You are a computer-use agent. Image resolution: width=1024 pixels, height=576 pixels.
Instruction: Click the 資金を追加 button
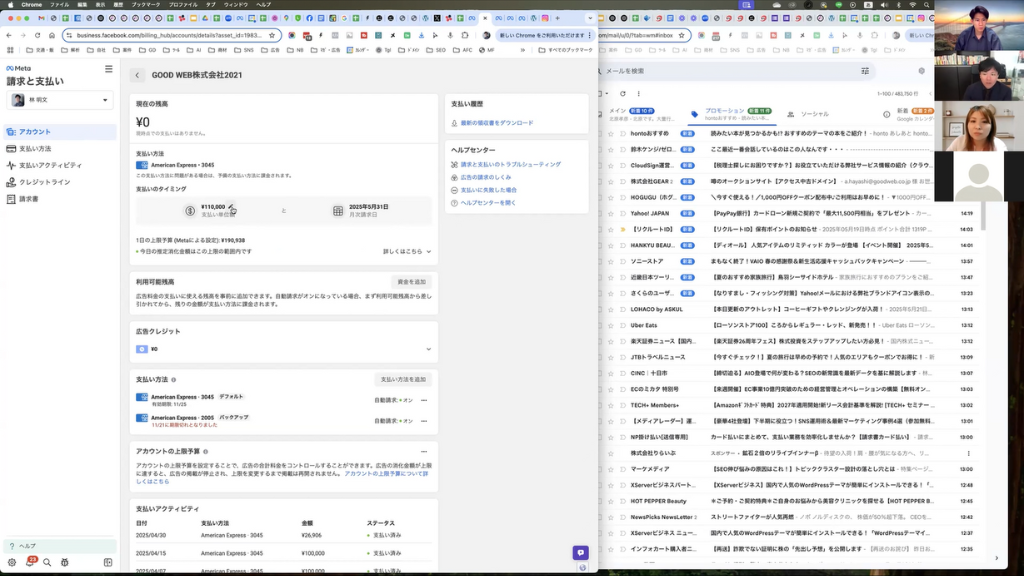click(x=411, y=282)
